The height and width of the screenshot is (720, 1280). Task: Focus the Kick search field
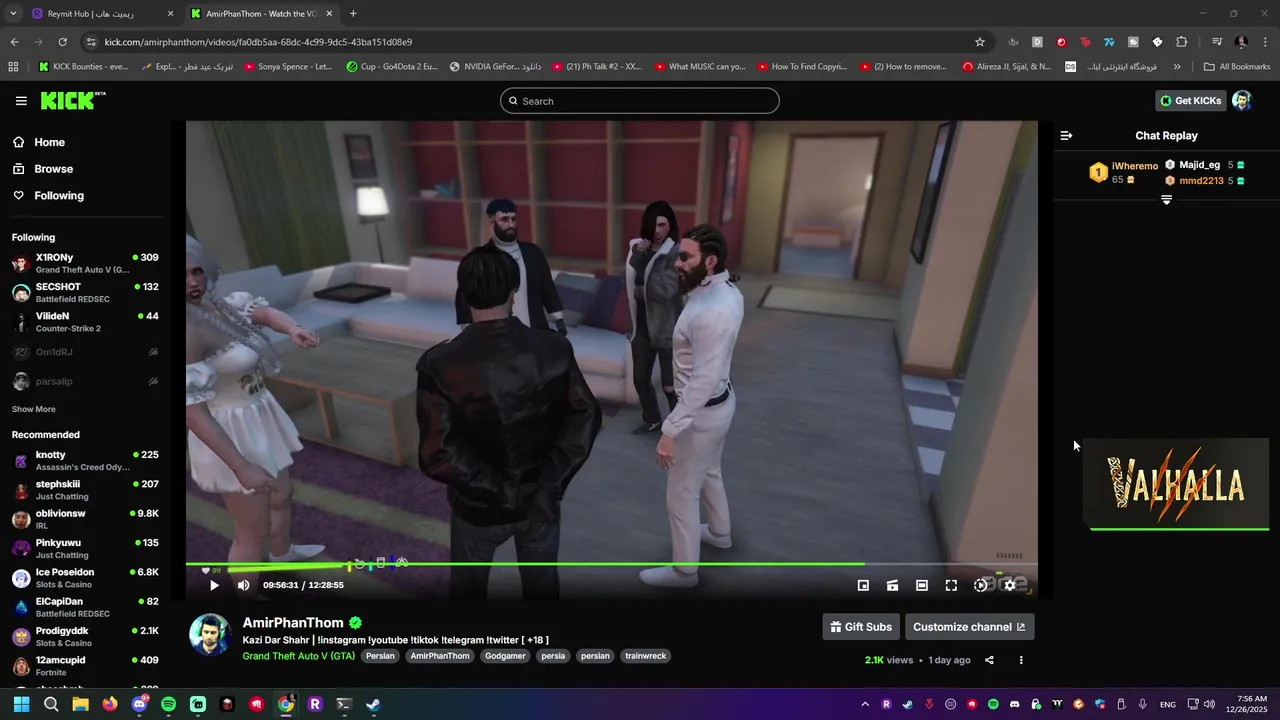tap(640, 101)
